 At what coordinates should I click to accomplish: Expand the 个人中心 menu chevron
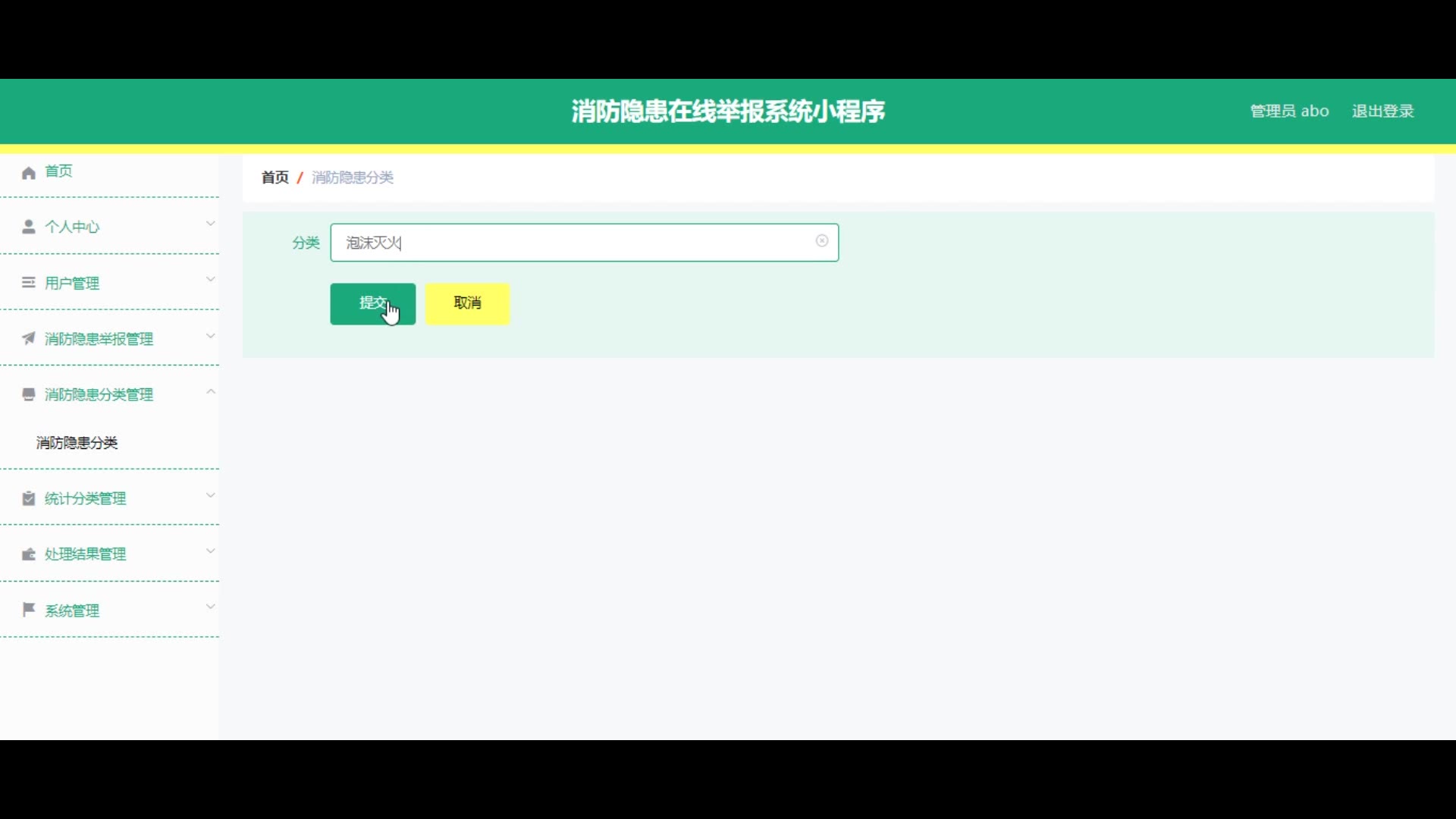click(211, 224)
